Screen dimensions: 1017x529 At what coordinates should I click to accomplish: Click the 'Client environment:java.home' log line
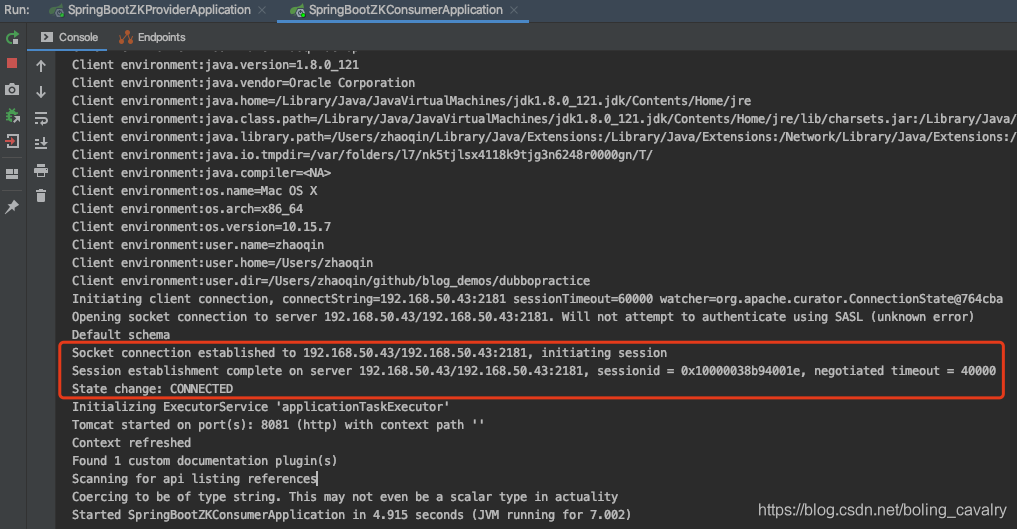(411, 100)
